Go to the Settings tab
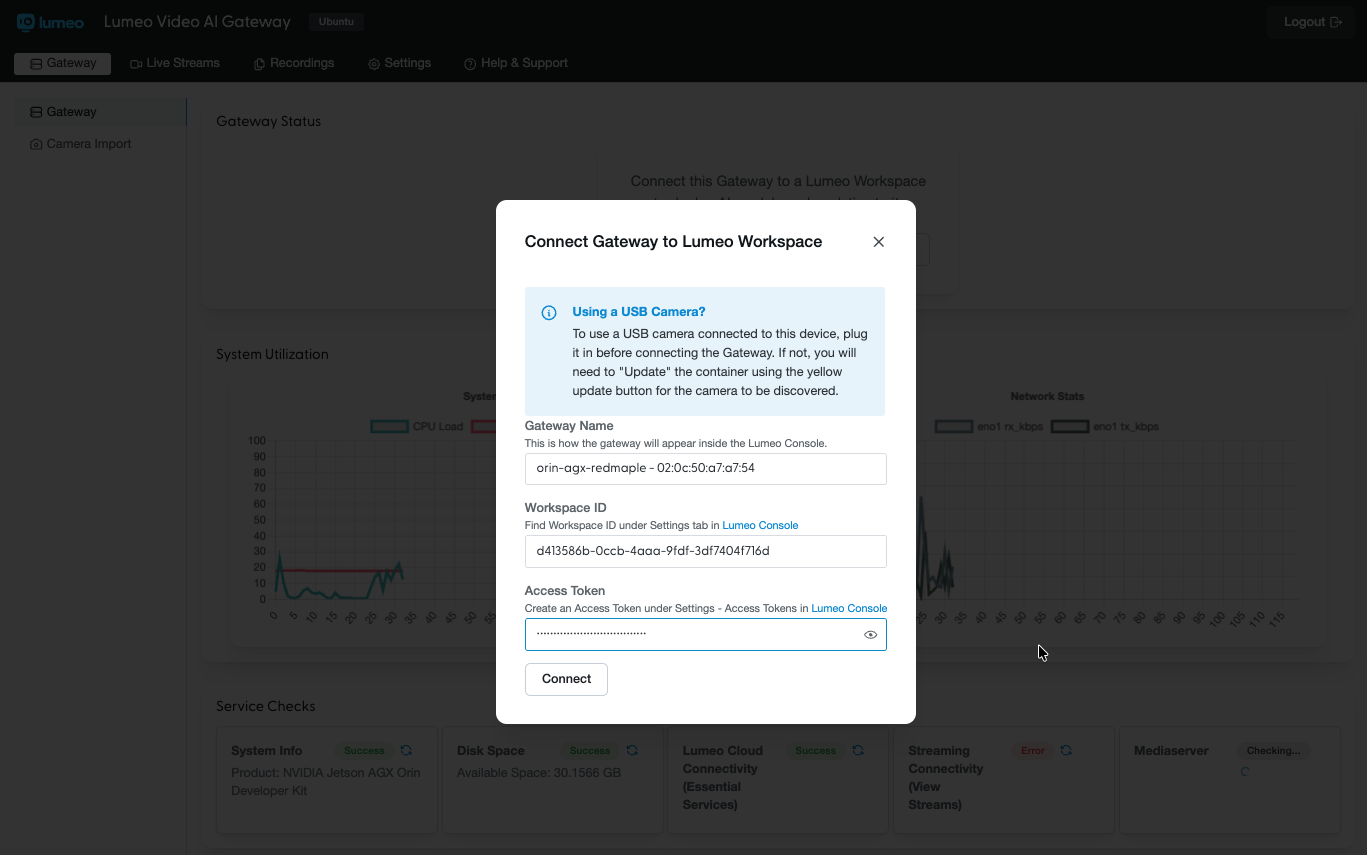This screenshot has height=855, width=1367. click(x=400, y=63)
